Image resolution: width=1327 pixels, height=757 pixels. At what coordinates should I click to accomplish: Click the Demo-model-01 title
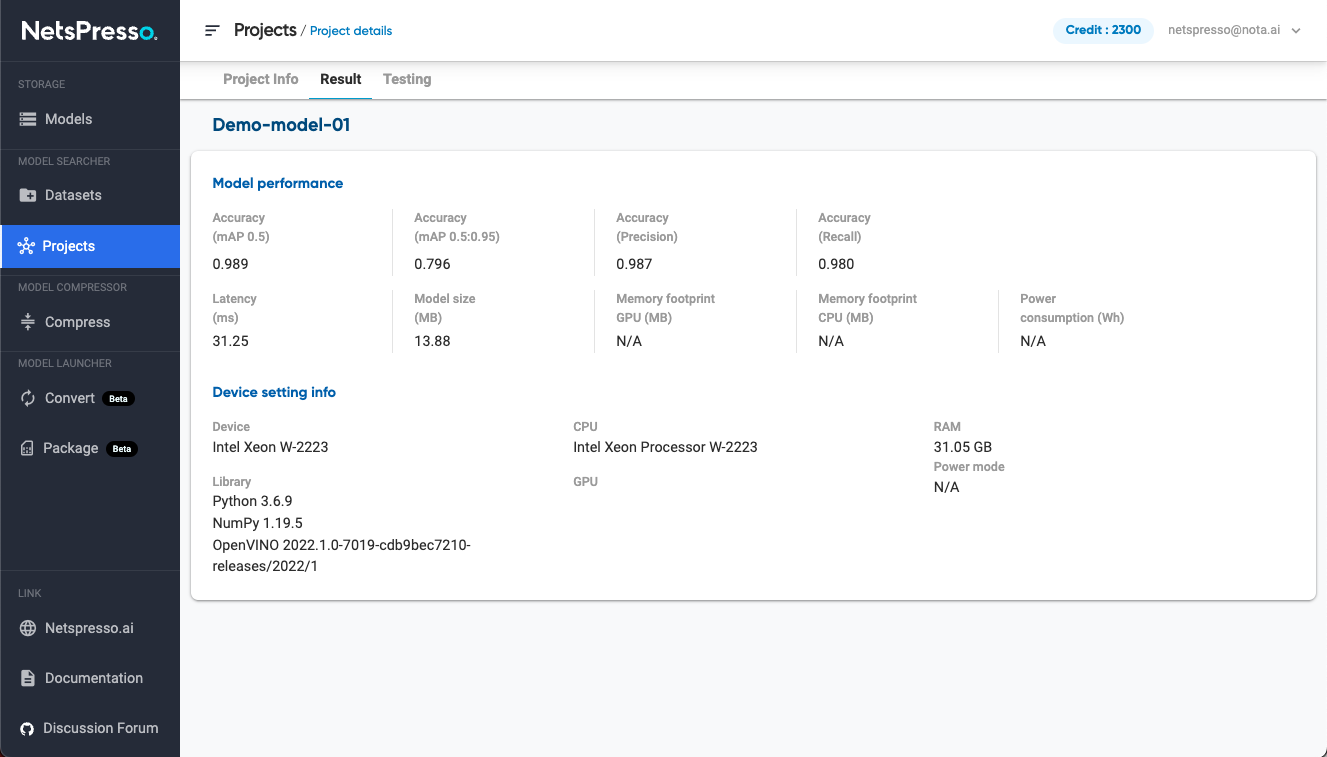coord(281,125)
